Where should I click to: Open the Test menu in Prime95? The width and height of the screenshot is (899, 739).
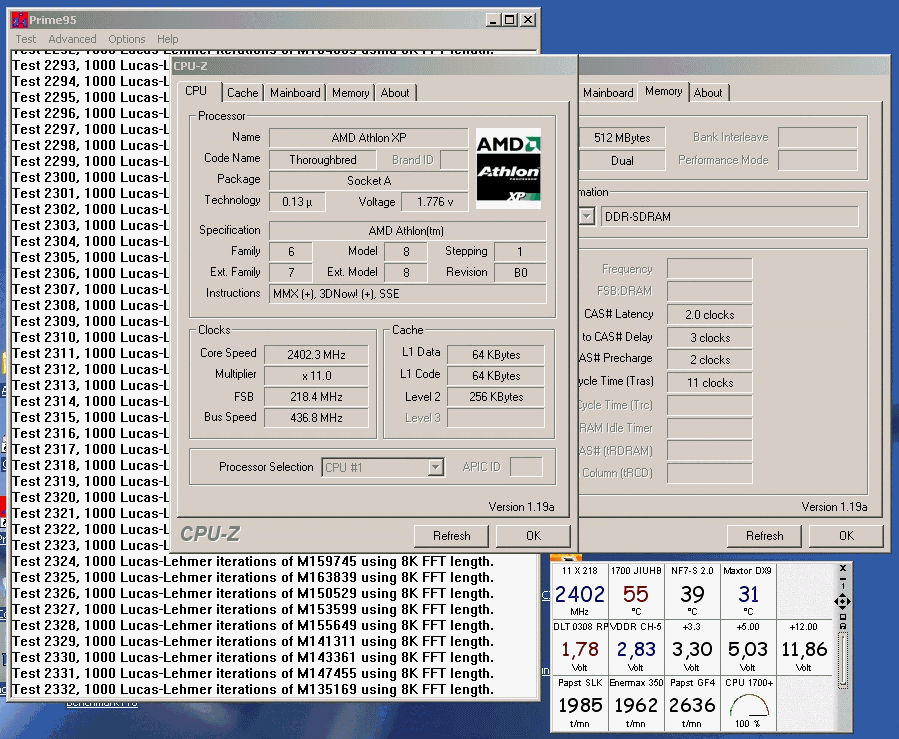pyautogui.click(x=26, y=39)
